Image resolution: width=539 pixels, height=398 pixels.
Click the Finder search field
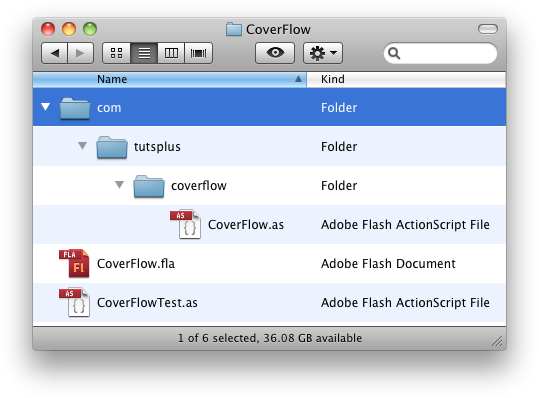coord(440,53)
